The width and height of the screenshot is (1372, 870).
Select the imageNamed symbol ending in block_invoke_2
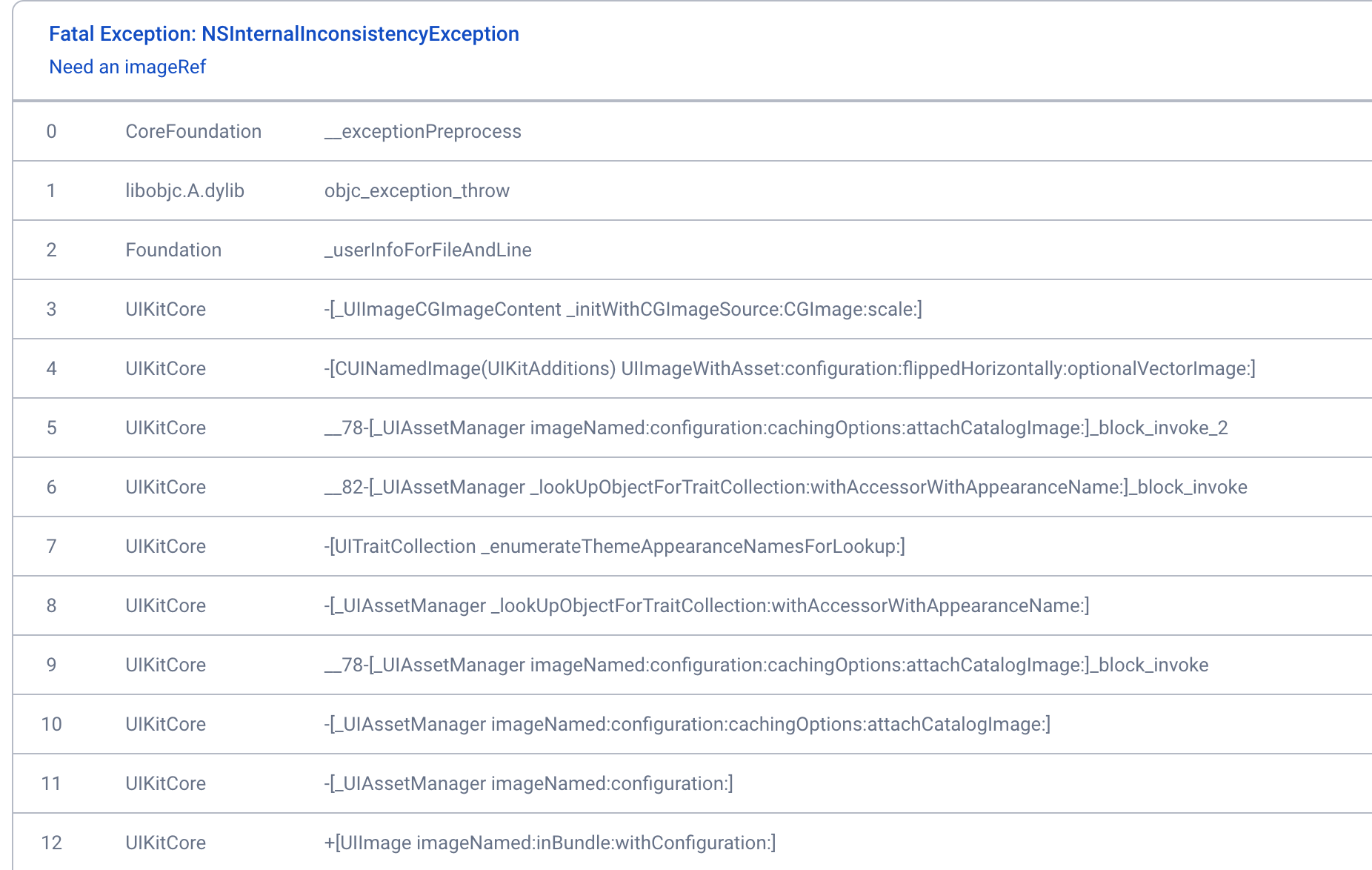pos(776,428)
